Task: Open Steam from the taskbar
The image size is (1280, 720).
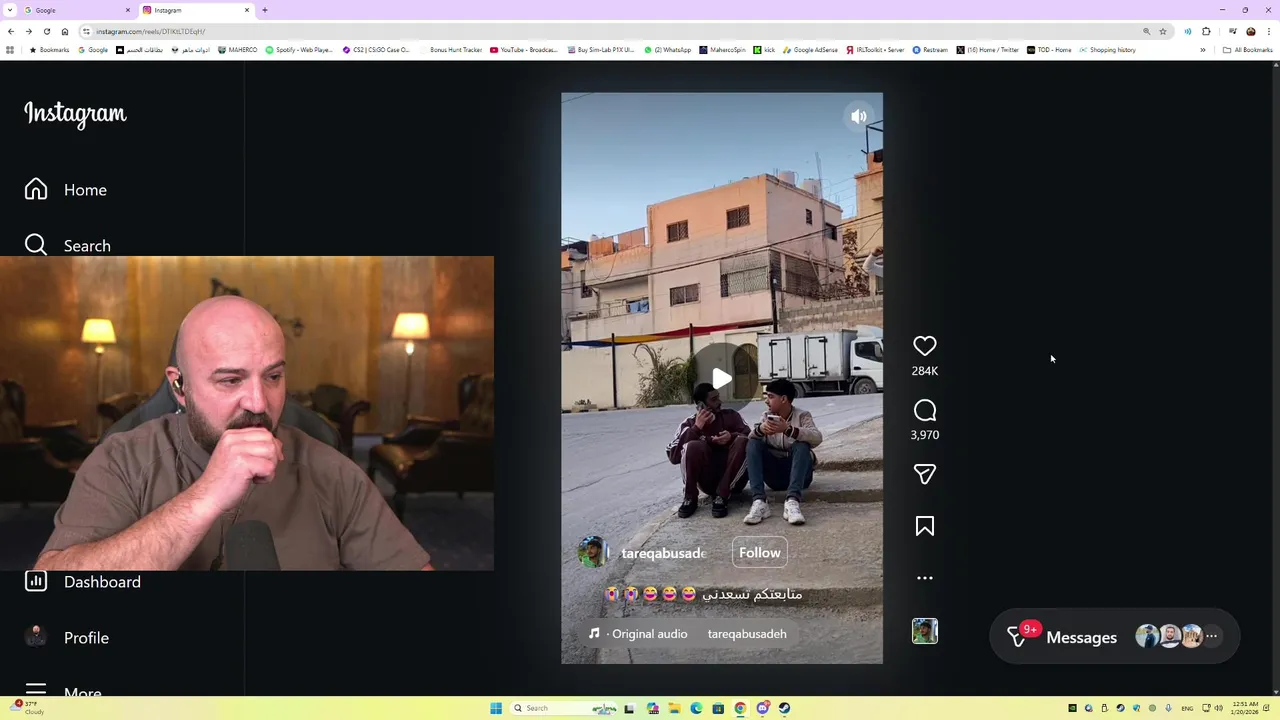Action: pyautogui.click(x=784, y=708)
